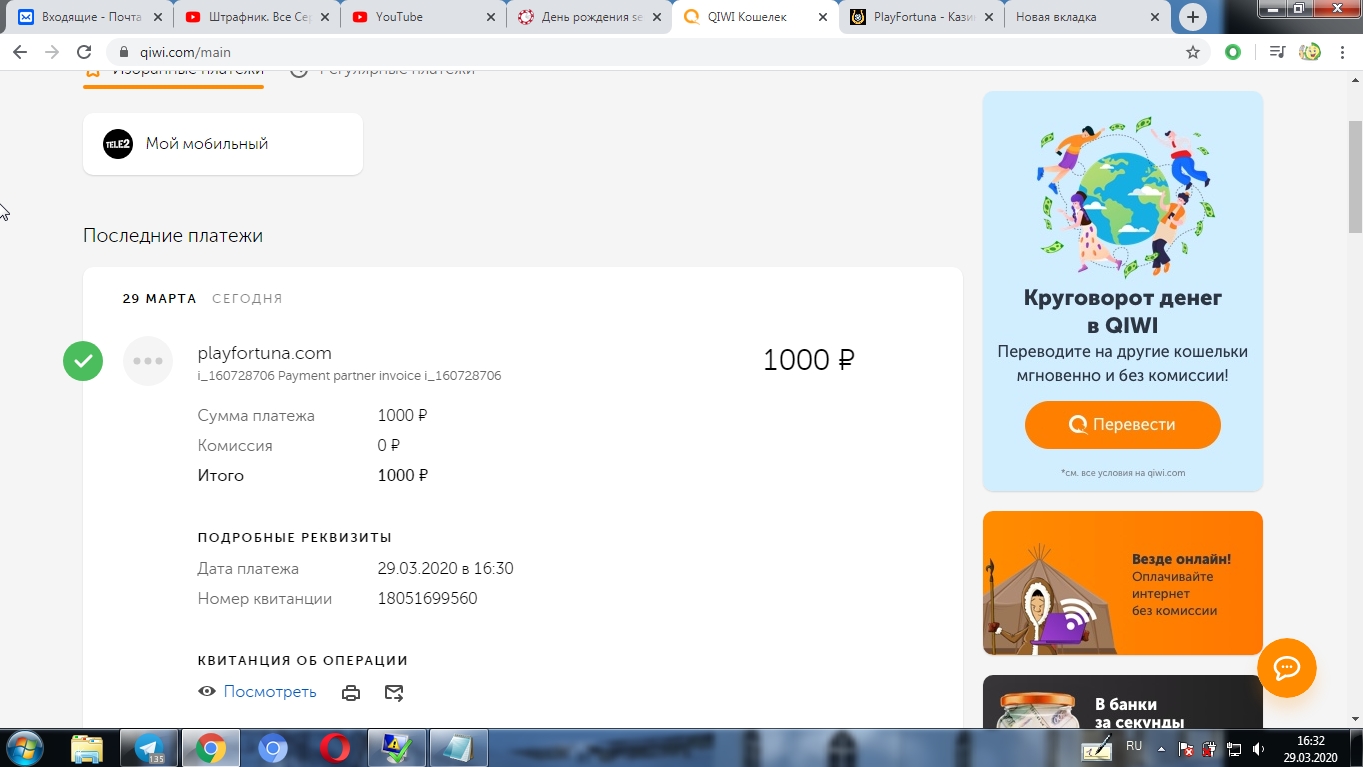Open File Explorer from the taskbar
1363x767 pixels.
(x=87, y=748)
